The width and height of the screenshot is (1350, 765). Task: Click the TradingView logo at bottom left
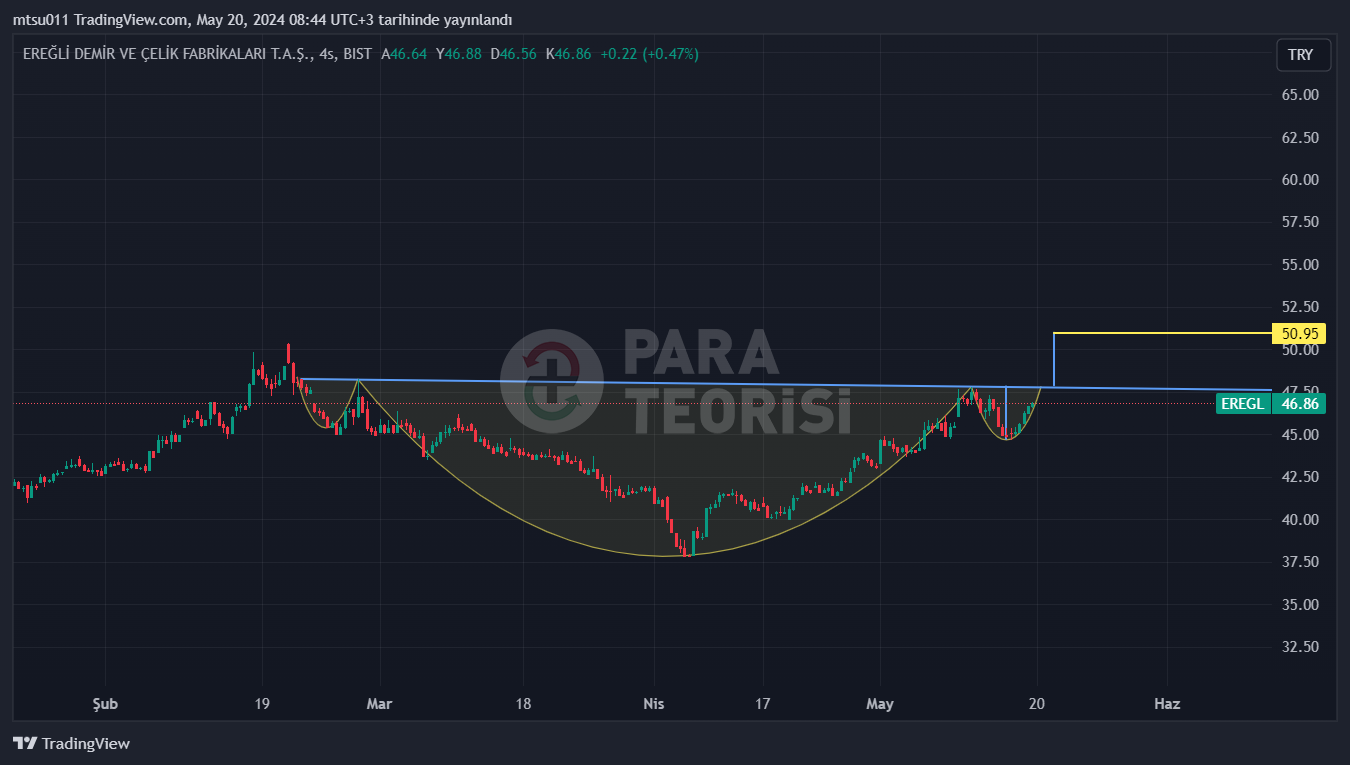click(71, 743)
